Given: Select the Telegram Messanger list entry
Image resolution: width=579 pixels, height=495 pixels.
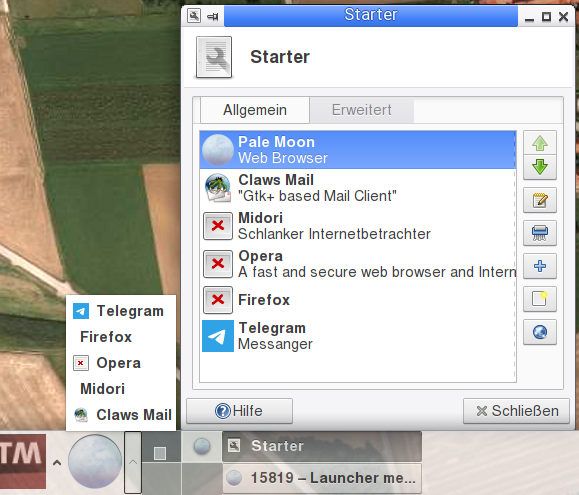Looking at the screenshot, I should click(x=357, y=336).
